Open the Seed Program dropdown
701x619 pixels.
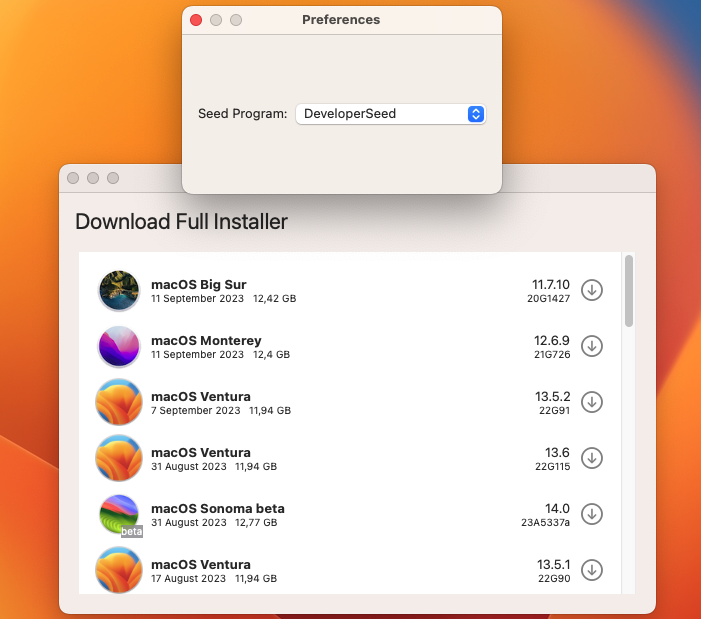click(390, 114)
